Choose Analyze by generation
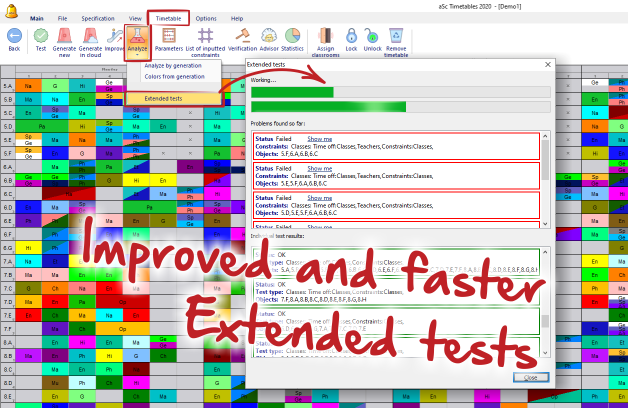 (173, 66)
